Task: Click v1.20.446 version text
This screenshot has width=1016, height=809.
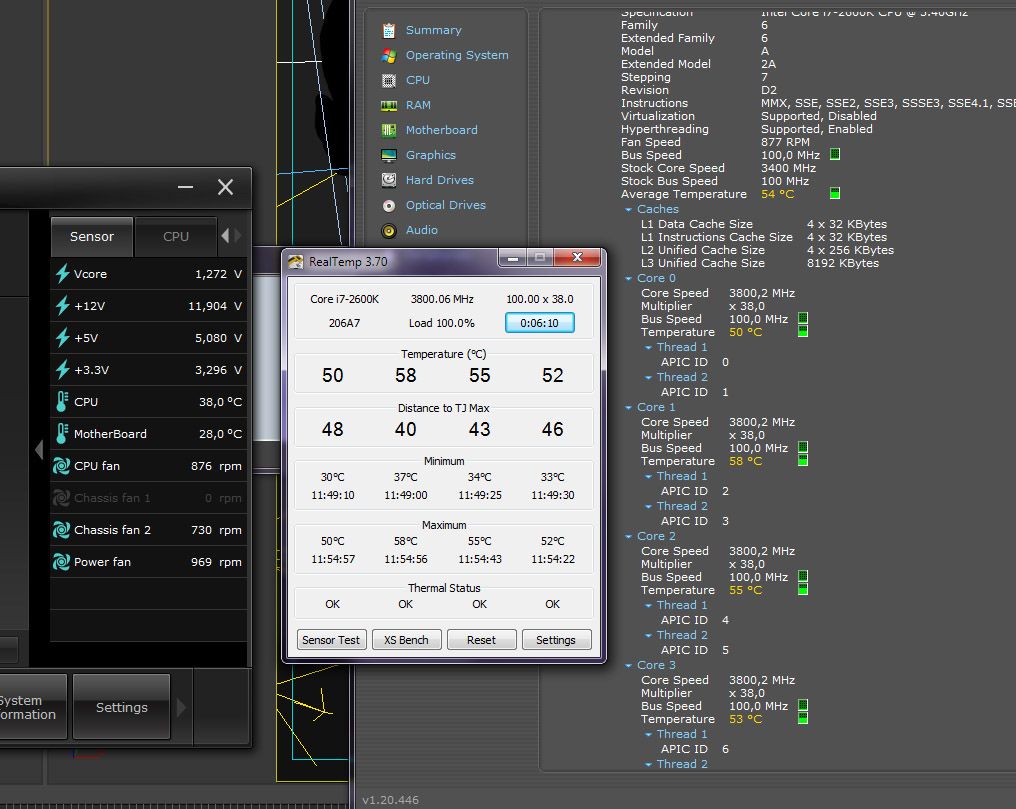Action: pyautogui.click(x=390, y=800)
